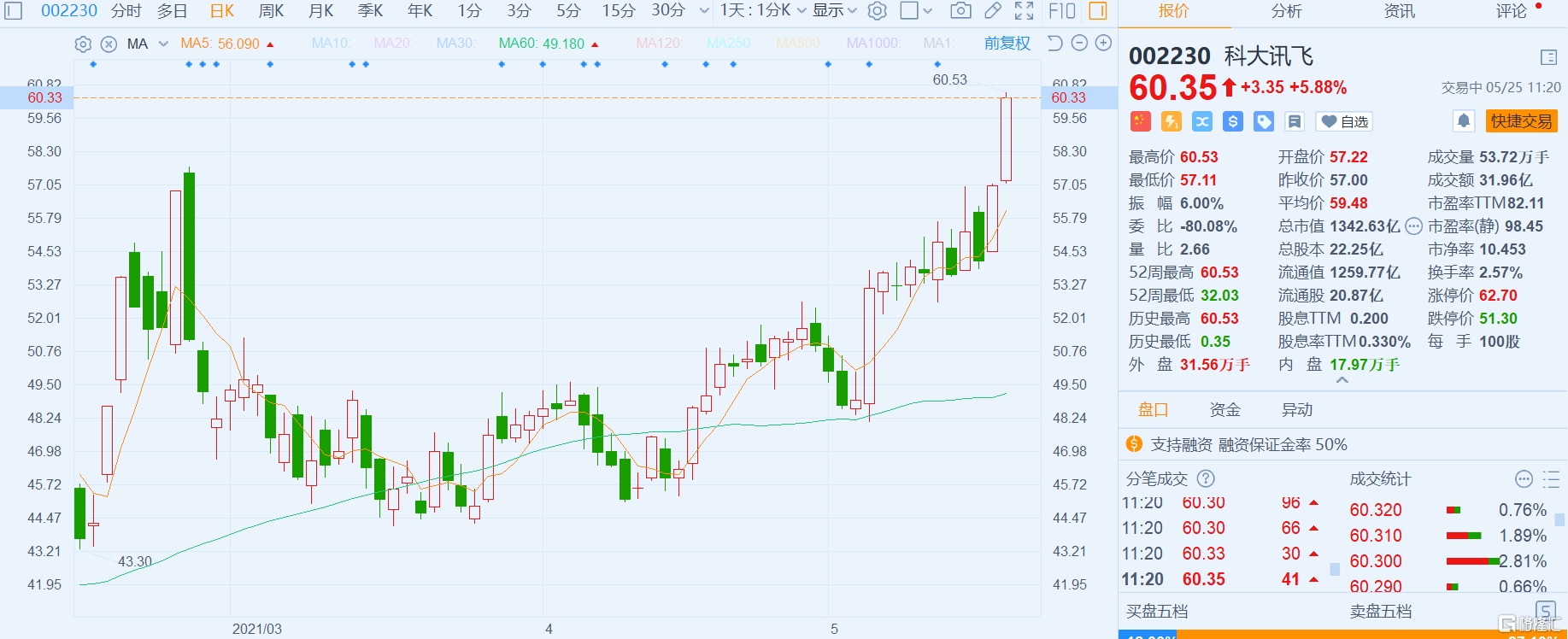The width and height of the screenshot is (1568, 639).
Task: Switch to 资金 capital flow tab
Action: pos(1224,410)
